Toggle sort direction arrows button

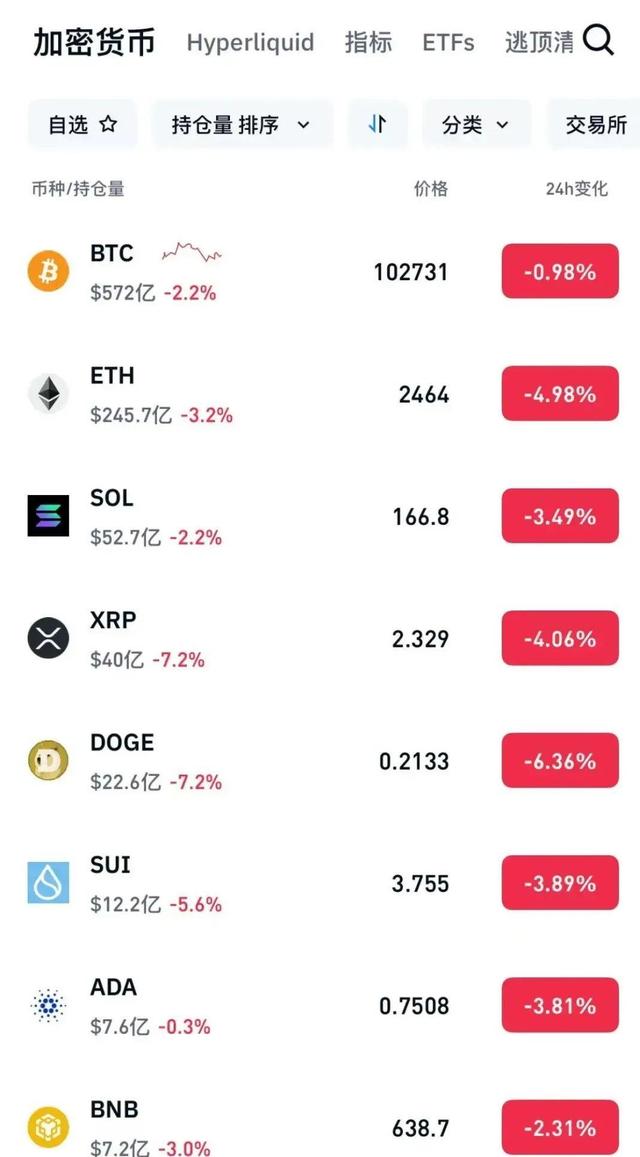[x=377, y=125]
